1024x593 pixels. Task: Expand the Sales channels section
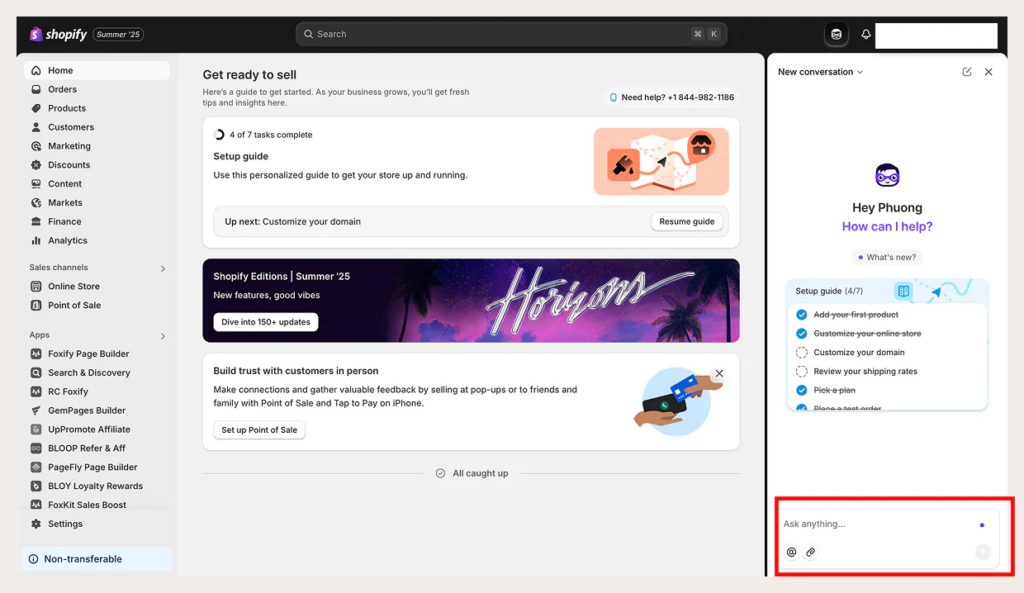point(163,268)
